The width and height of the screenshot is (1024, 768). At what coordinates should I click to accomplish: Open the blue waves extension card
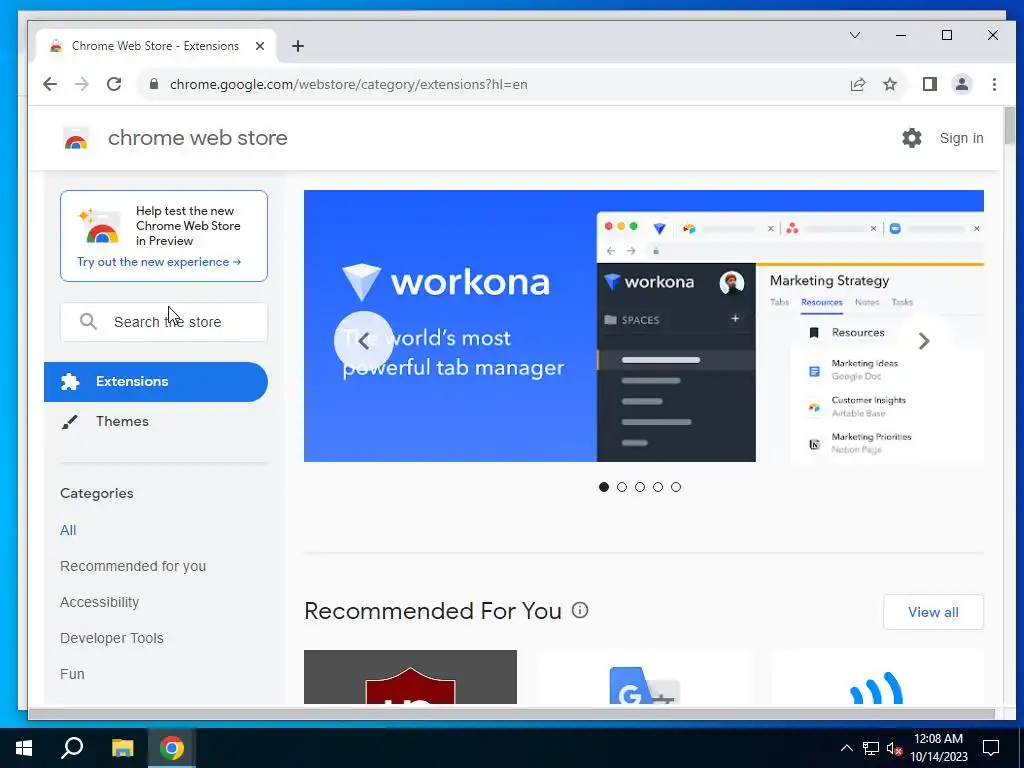[877, 677]
